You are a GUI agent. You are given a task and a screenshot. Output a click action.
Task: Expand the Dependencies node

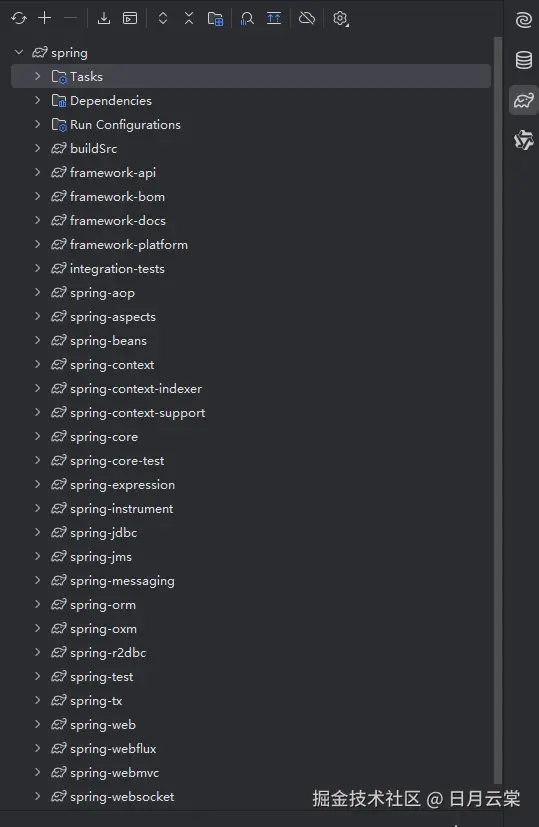tap(37, 100)
